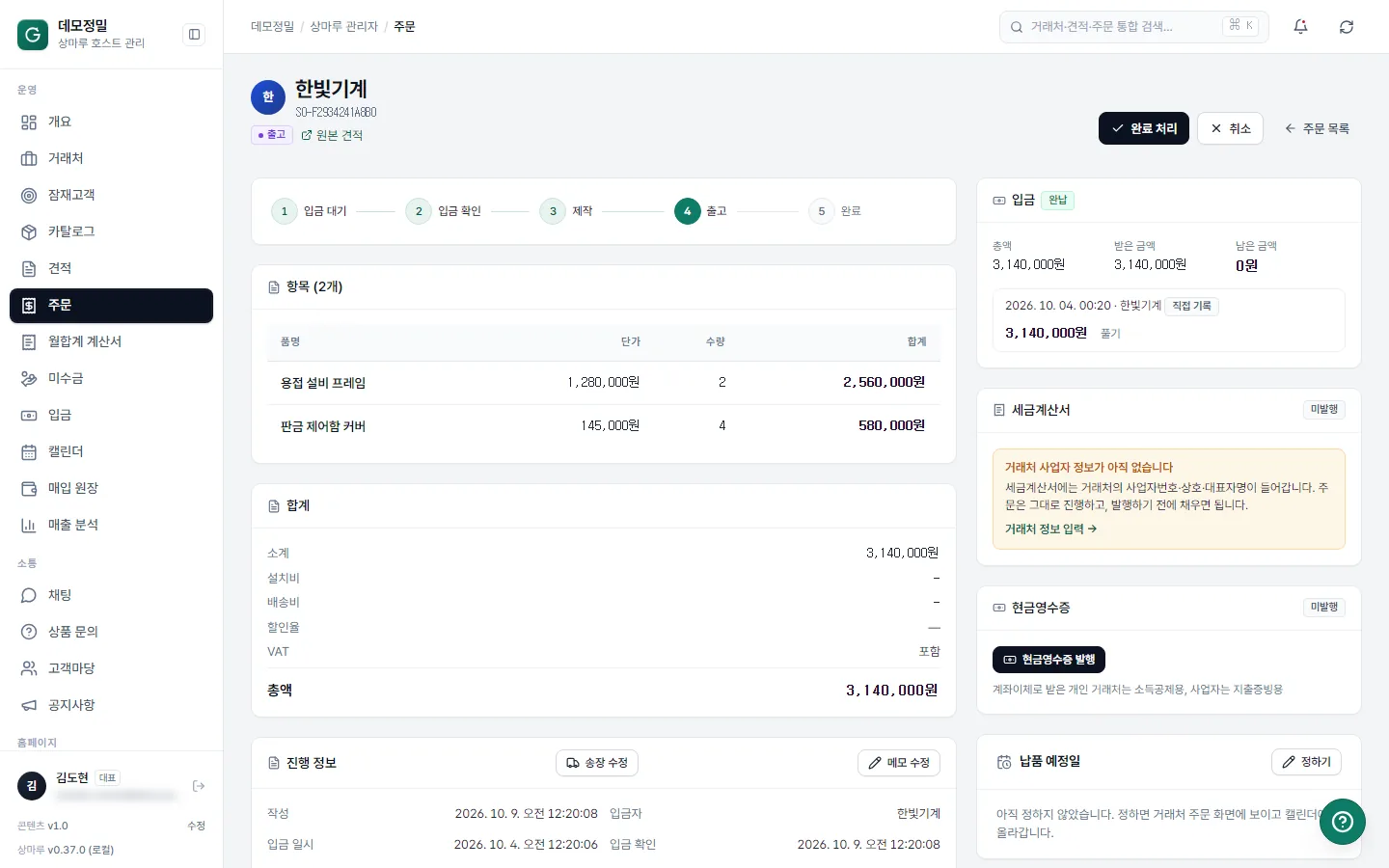Screen dimensions: 1389x868
Task: Click 메모 수정 button
Action: point(899,763)
